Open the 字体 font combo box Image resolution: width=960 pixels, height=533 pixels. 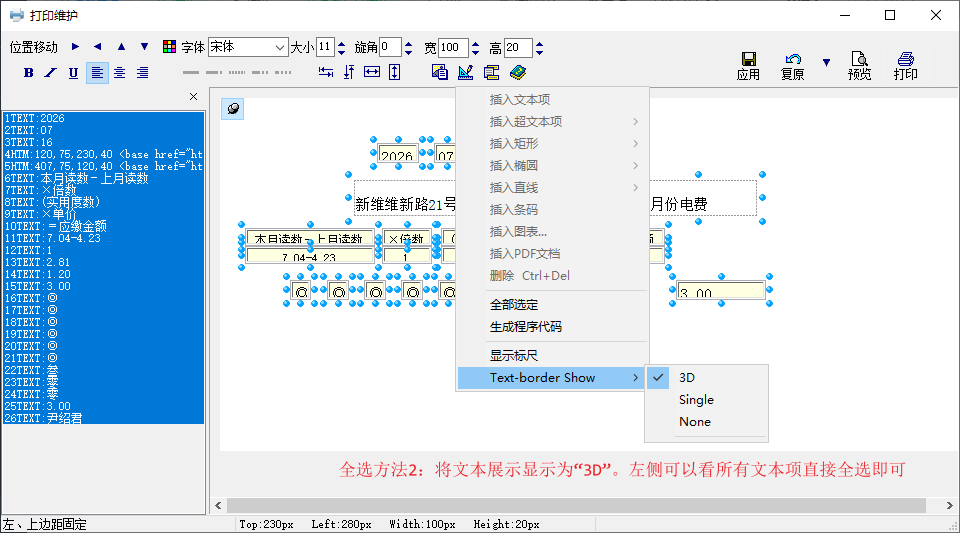pos(248,47)
